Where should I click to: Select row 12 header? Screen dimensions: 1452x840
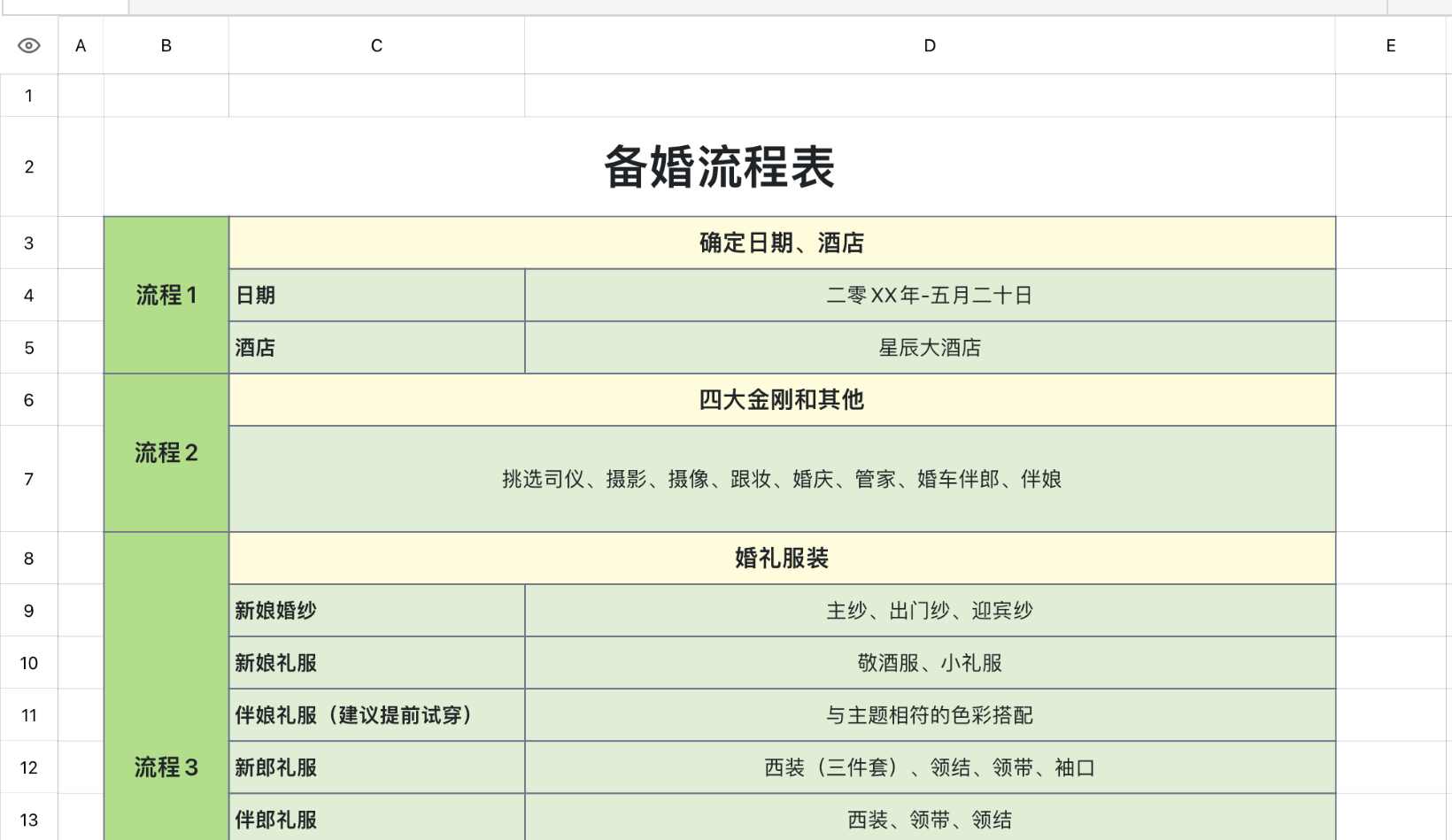(28, 767)
